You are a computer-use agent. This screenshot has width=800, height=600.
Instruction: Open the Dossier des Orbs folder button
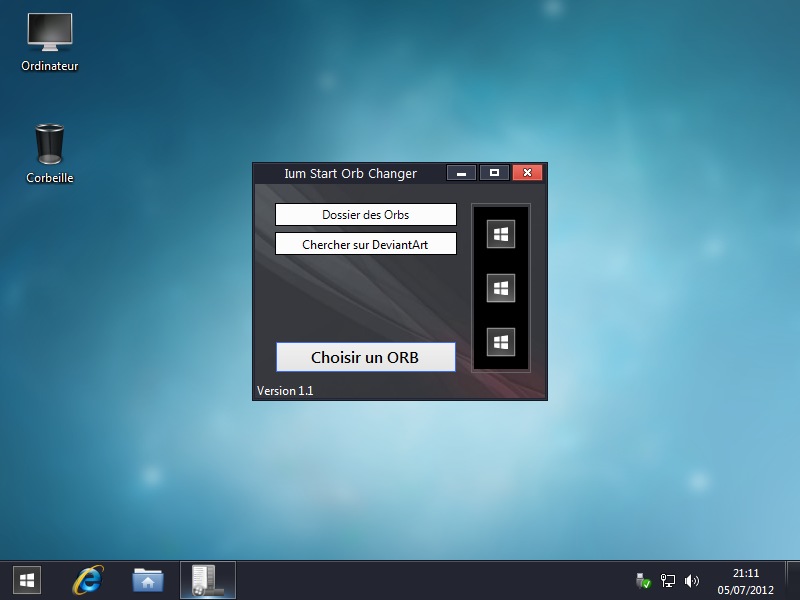365,215
